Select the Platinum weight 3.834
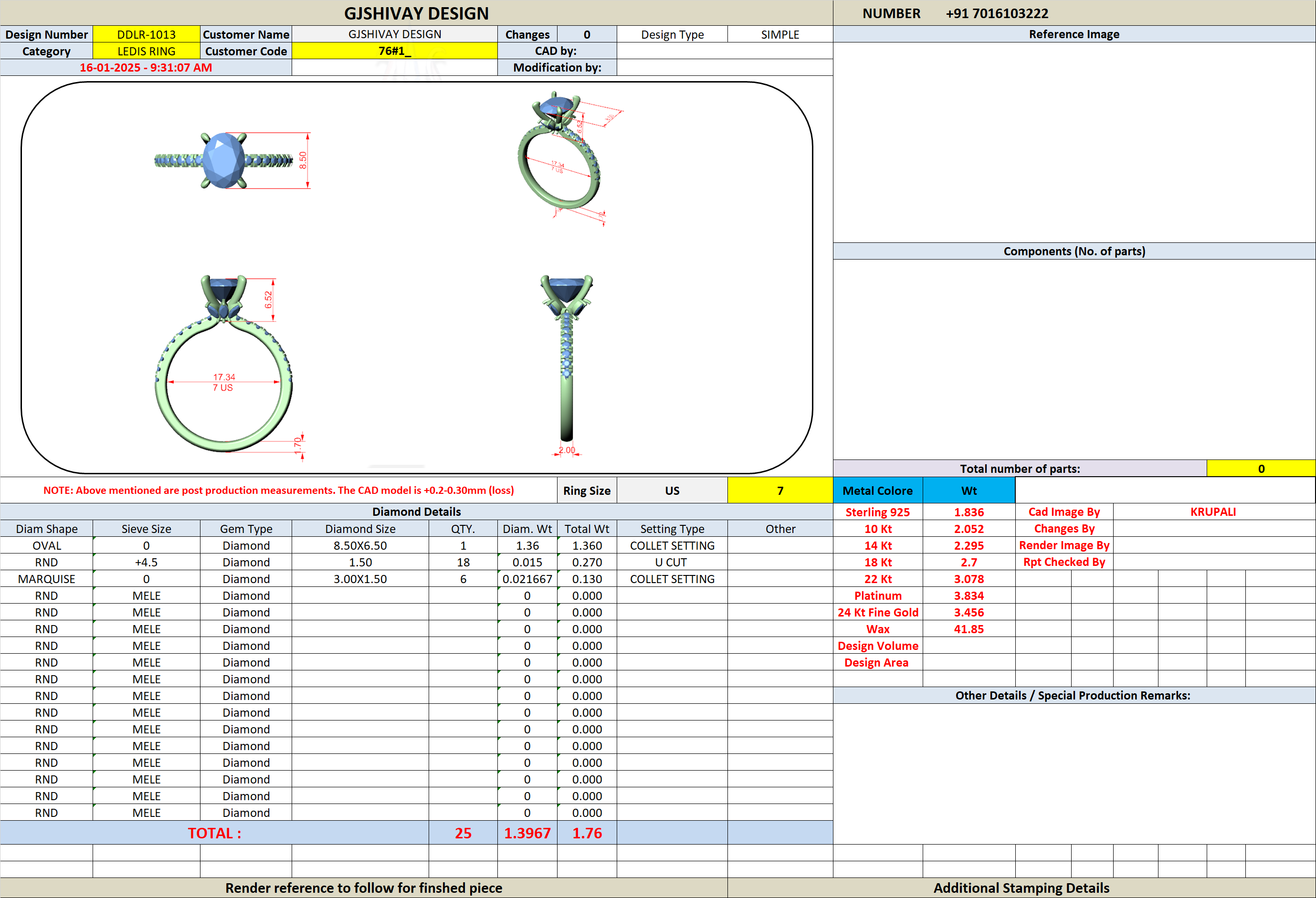This screenshot has width=1316, height=898. (x=969, y=595)
